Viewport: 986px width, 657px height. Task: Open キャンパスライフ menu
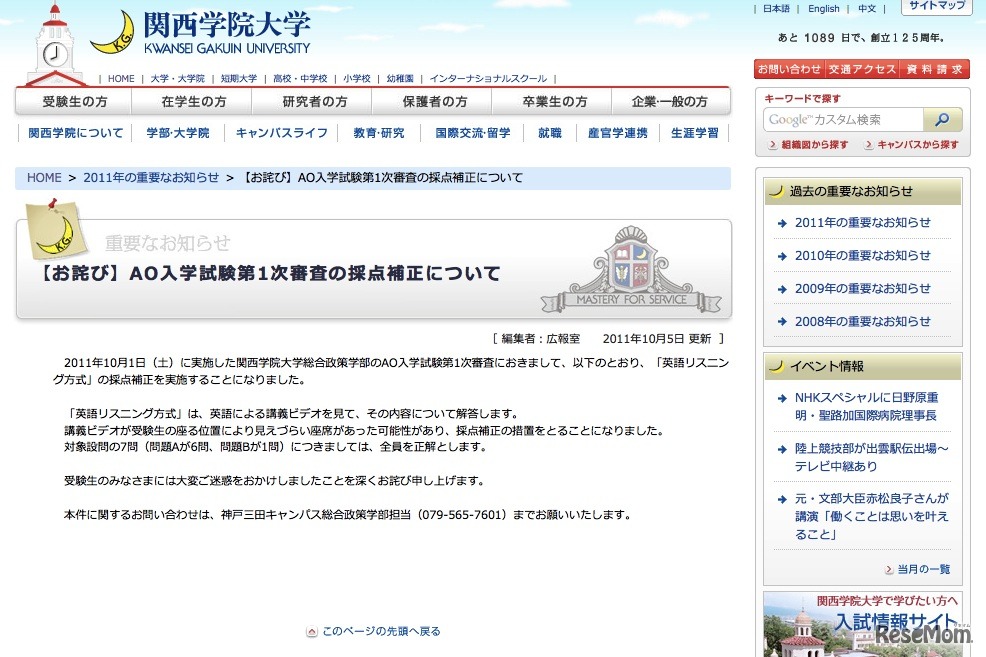(x=281, y=133)
